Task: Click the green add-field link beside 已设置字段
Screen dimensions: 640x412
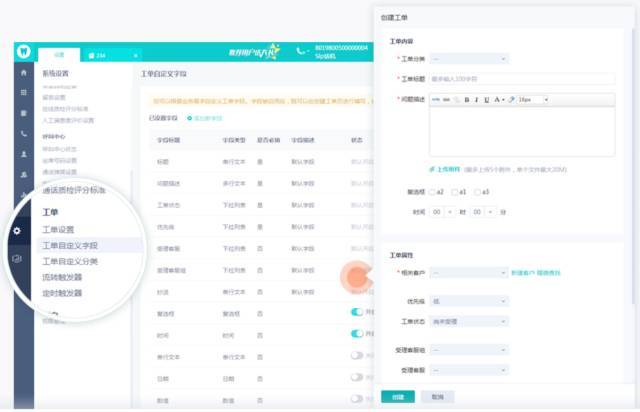Action: 208,118
